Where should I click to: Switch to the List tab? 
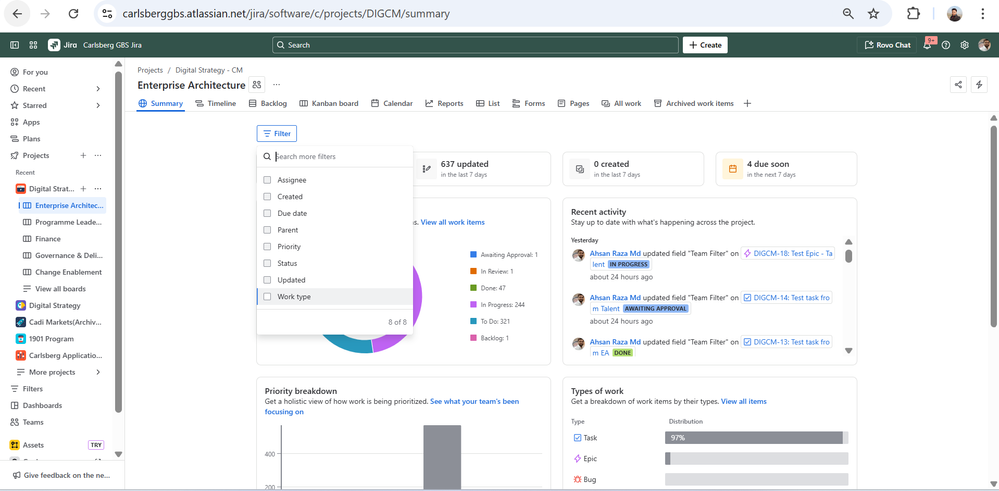488,103
